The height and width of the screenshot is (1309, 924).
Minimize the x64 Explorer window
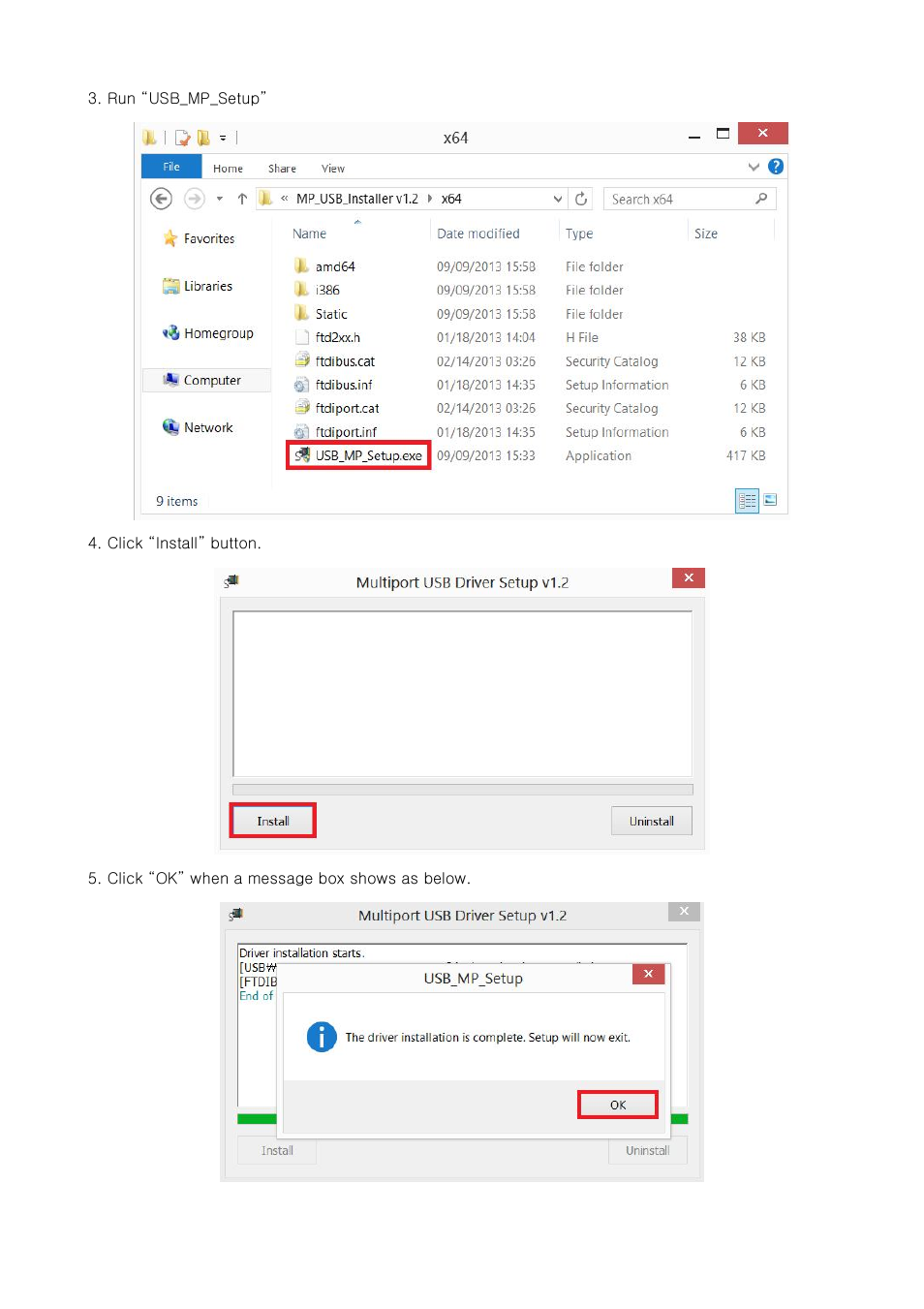[x=694, y=137]
